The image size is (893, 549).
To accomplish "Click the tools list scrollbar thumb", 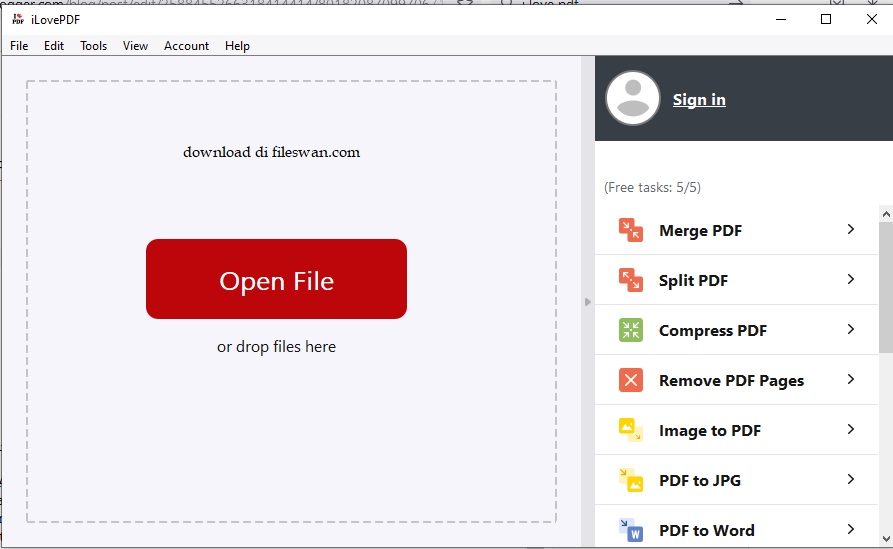I will [886, 288].
